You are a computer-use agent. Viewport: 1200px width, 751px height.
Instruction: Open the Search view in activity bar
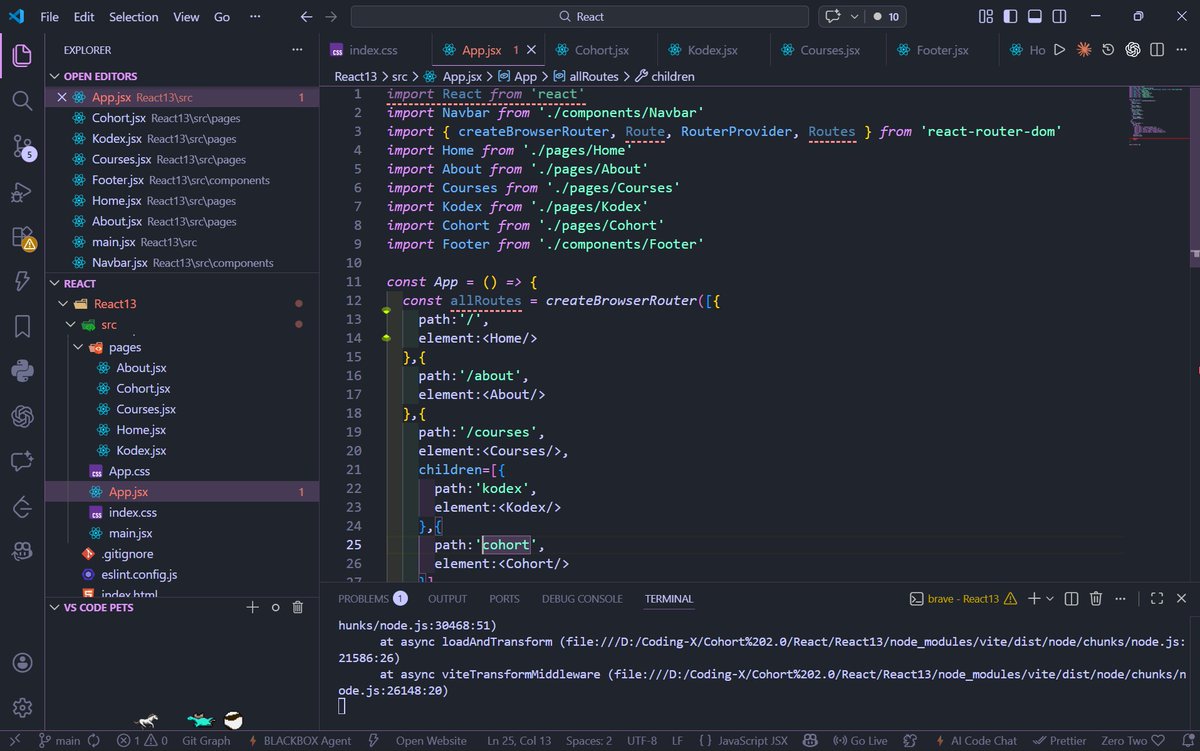point(22,100)
